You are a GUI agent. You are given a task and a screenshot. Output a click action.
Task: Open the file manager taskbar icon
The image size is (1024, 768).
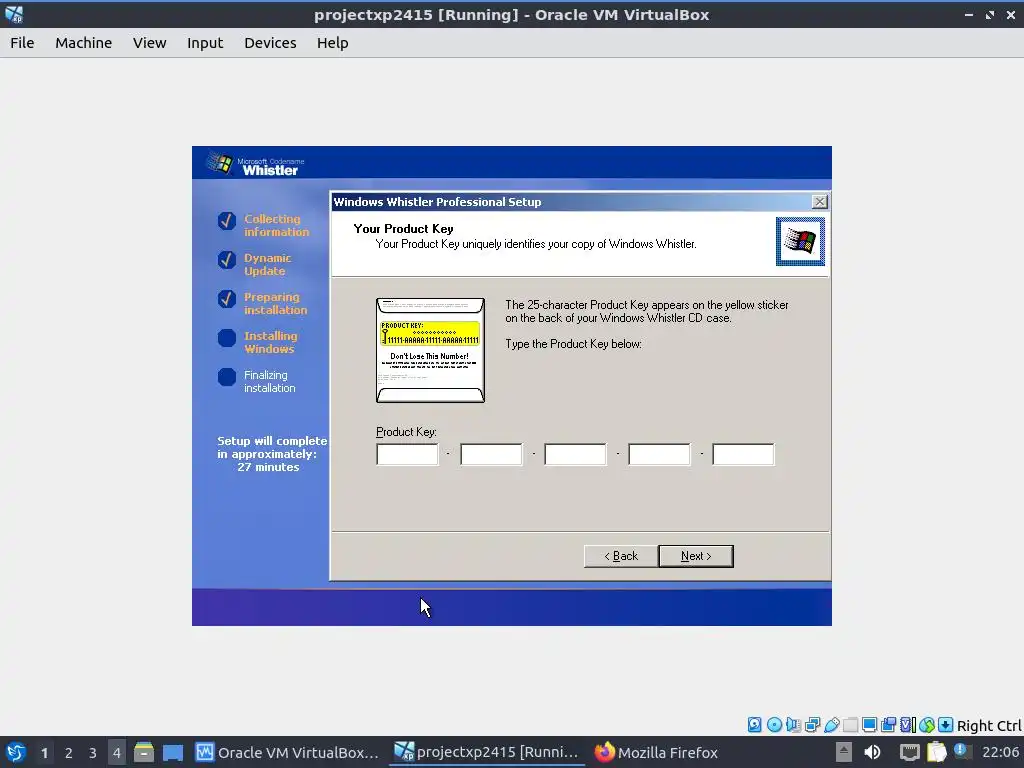(x=144, y=752)
